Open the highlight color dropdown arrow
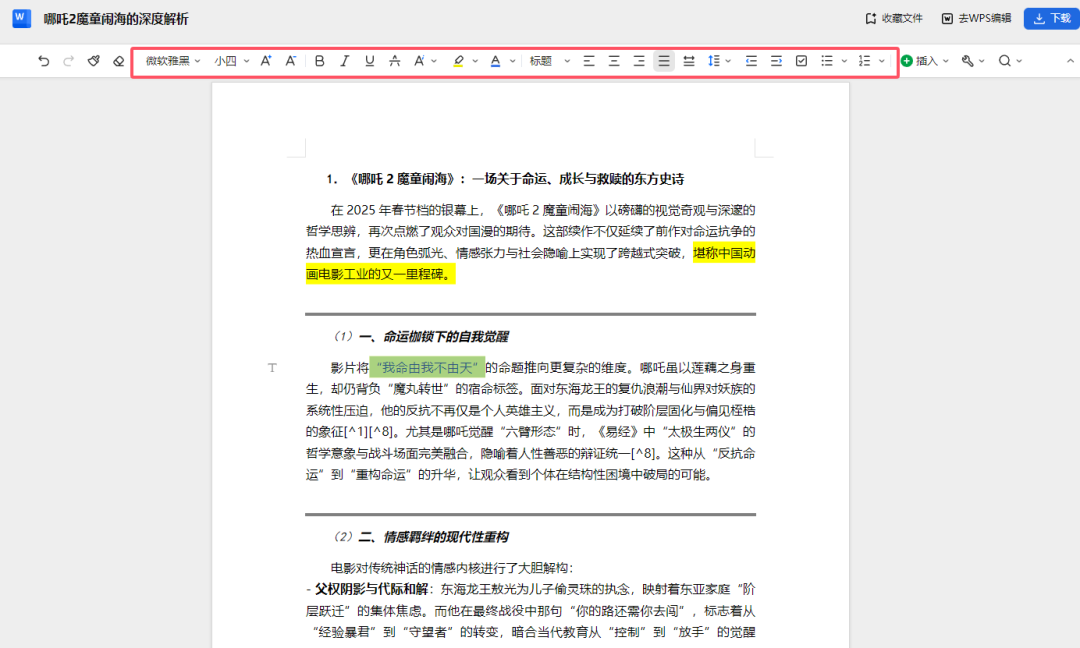The width and height of the screenshot is (1080, 648). pos(475,61)
